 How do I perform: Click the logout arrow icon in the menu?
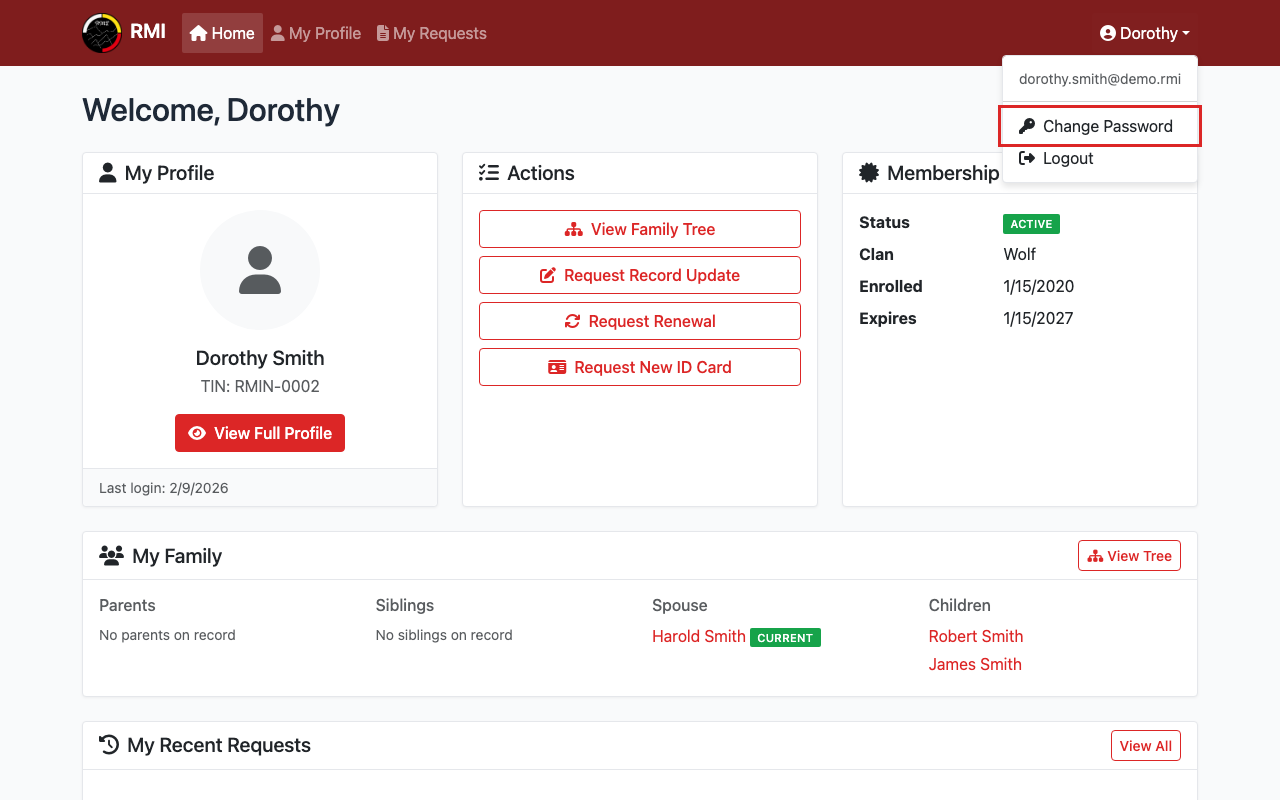pos(1028,158)
